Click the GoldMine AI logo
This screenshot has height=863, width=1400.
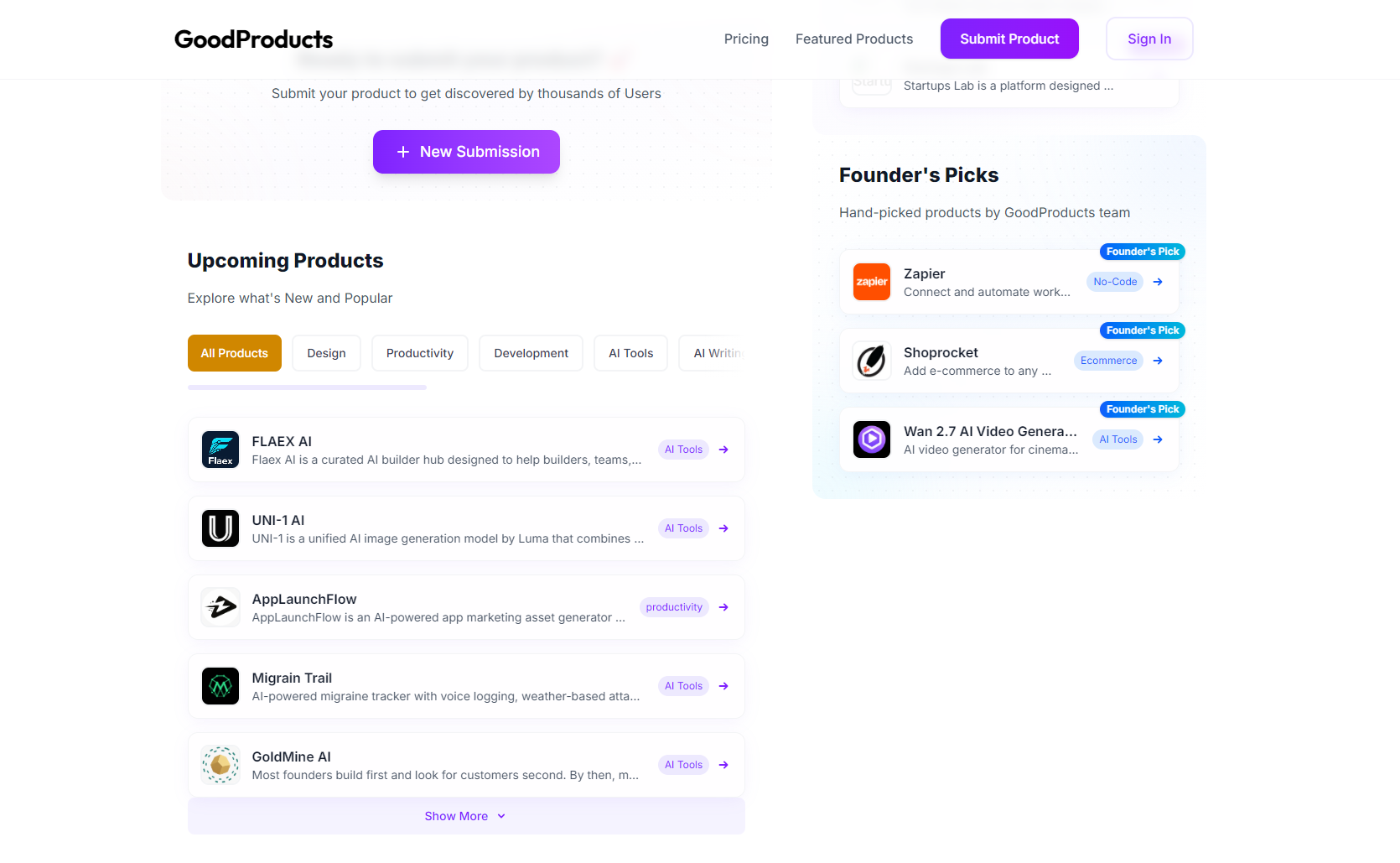coord(220,764)
